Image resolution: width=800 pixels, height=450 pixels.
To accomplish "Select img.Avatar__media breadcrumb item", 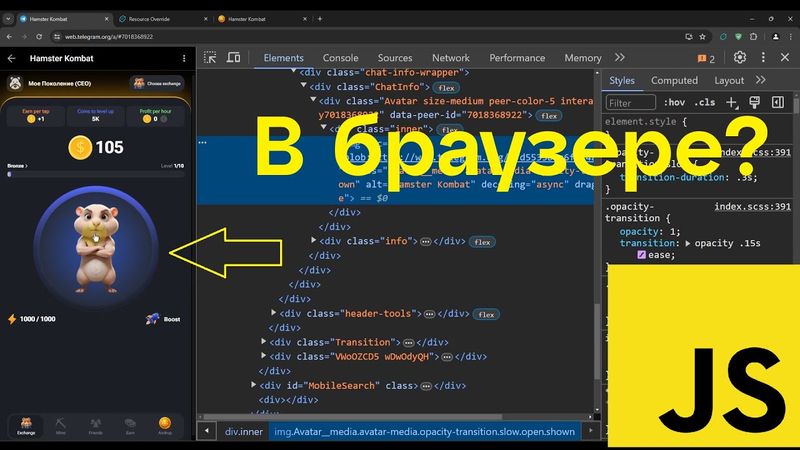I will [x=424, y=432].
